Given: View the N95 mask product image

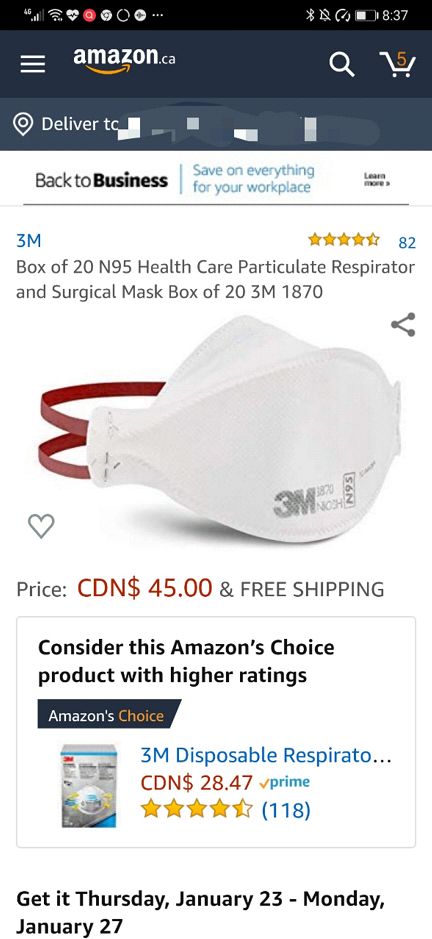Looking at the screenshot, I should coord(220,428).
